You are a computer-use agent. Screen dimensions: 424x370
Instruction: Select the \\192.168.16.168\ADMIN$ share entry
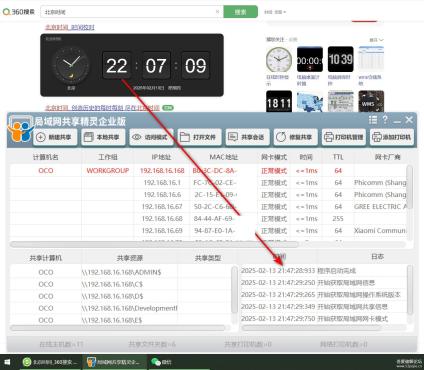pyautogui.click(x=122, y=272)
